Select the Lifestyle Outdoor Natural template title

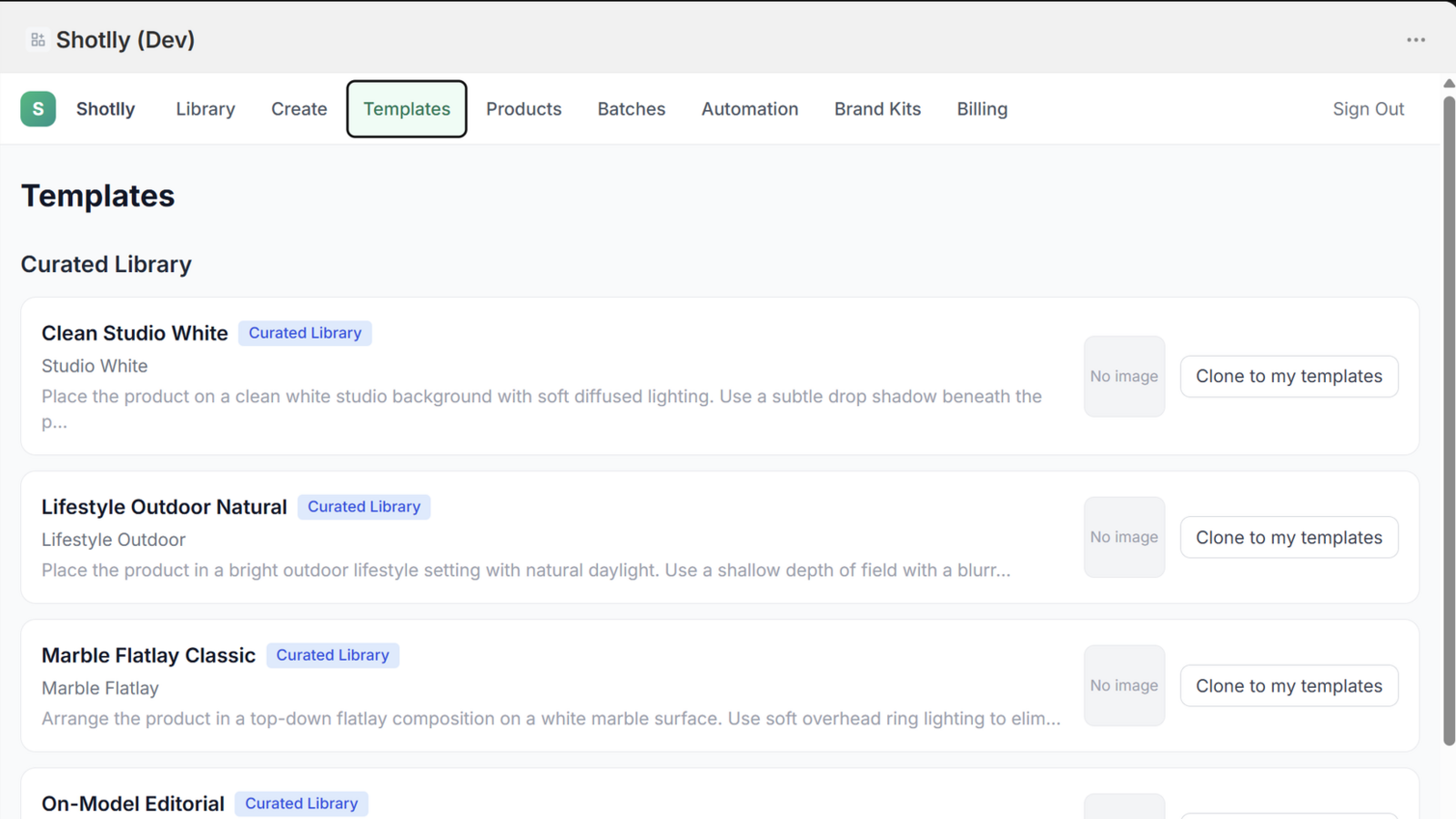click(x=164, y=507)
